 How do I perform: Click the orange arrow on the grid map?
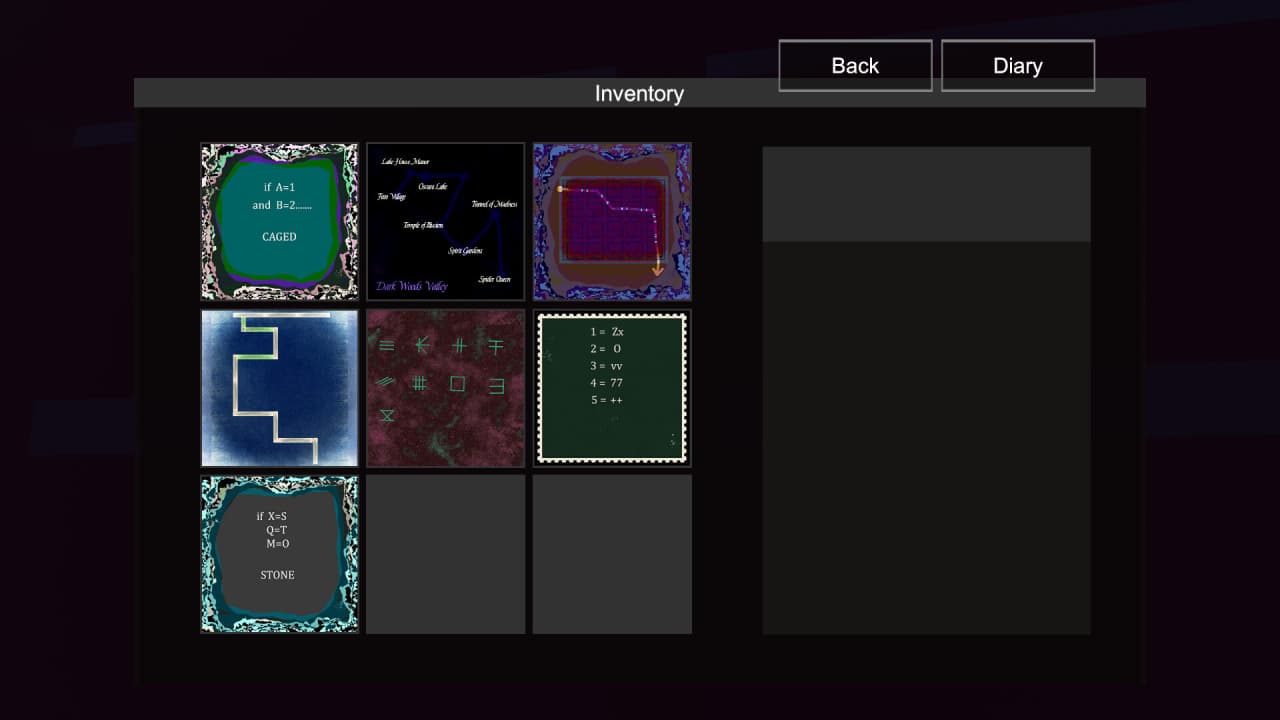[x=658, y=267]
